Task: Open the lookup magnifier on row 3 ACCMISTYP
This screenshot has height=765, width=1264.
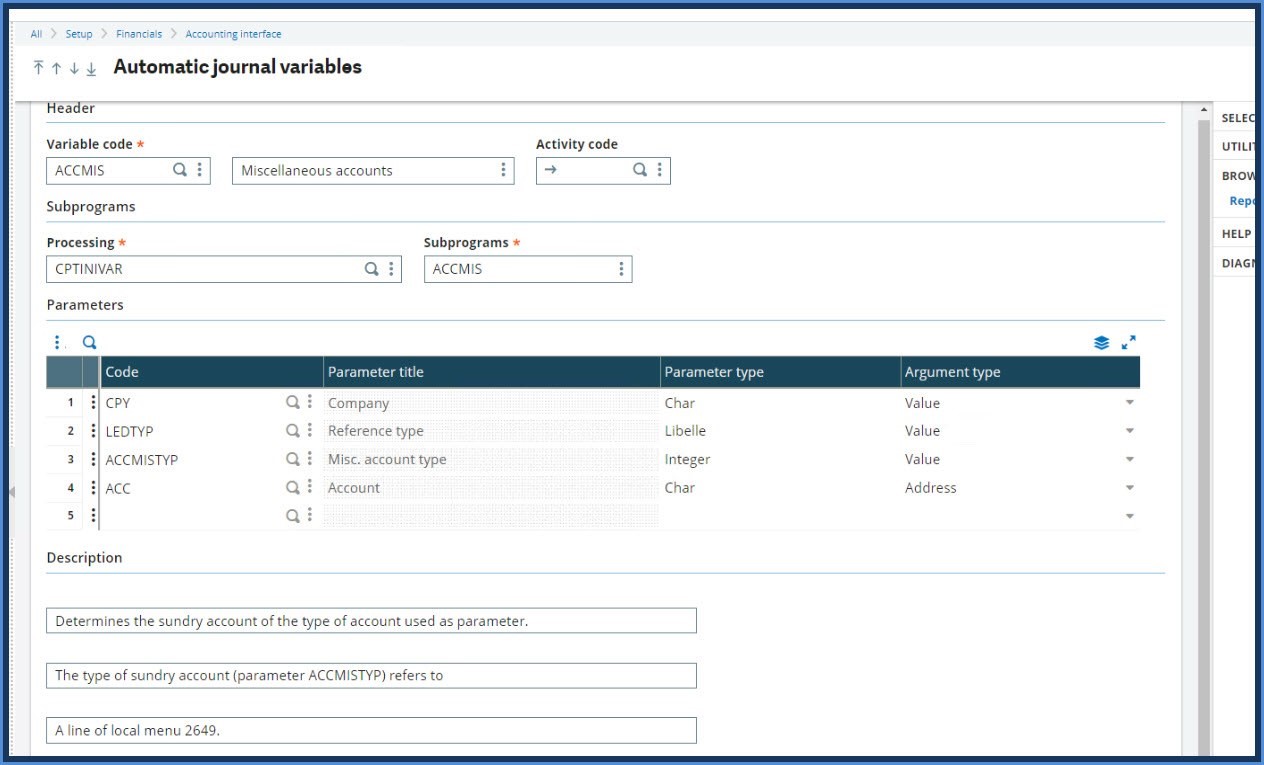Action: coord(293,459)
